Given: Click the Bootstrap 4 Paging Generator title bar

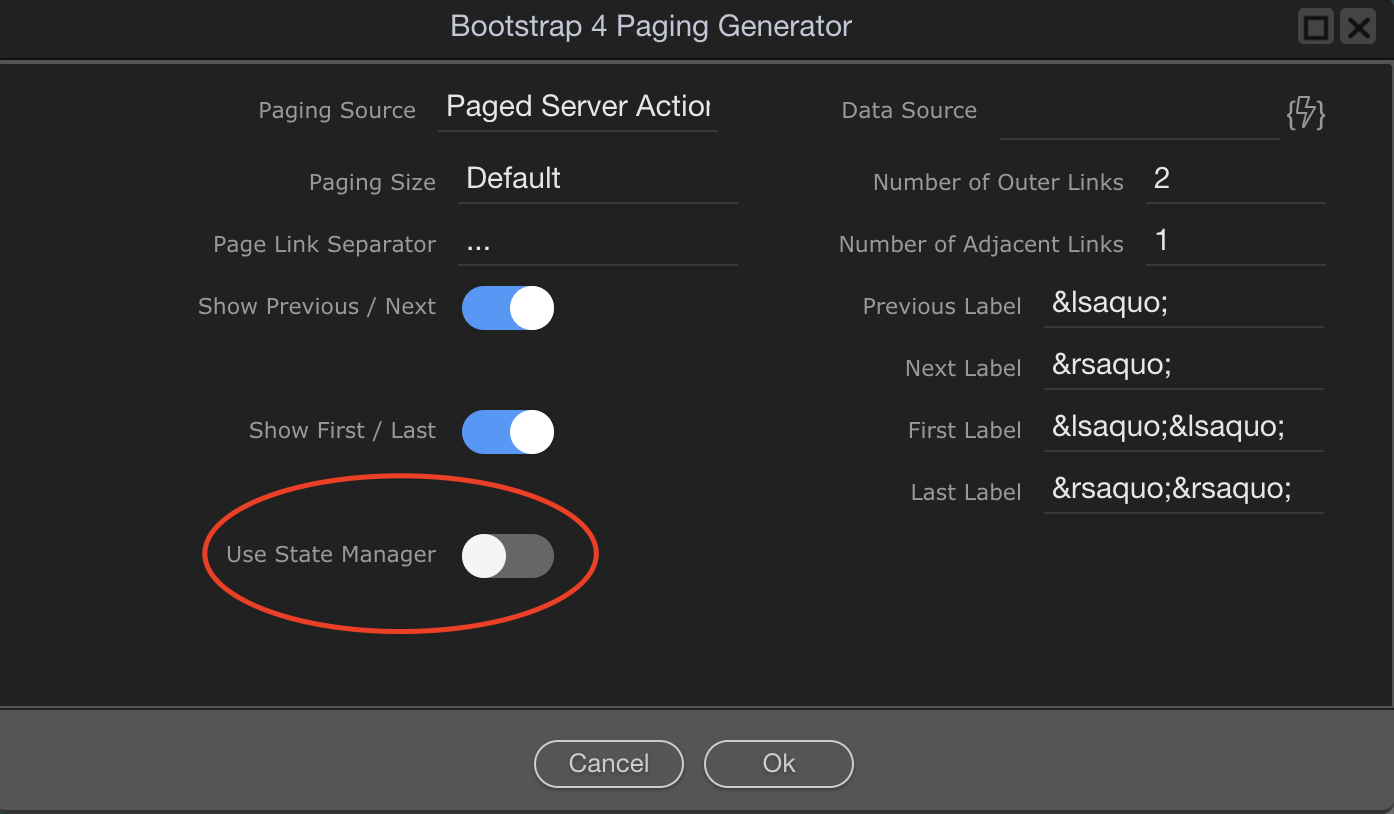Looking at the screenshot, I should (651, 27).
